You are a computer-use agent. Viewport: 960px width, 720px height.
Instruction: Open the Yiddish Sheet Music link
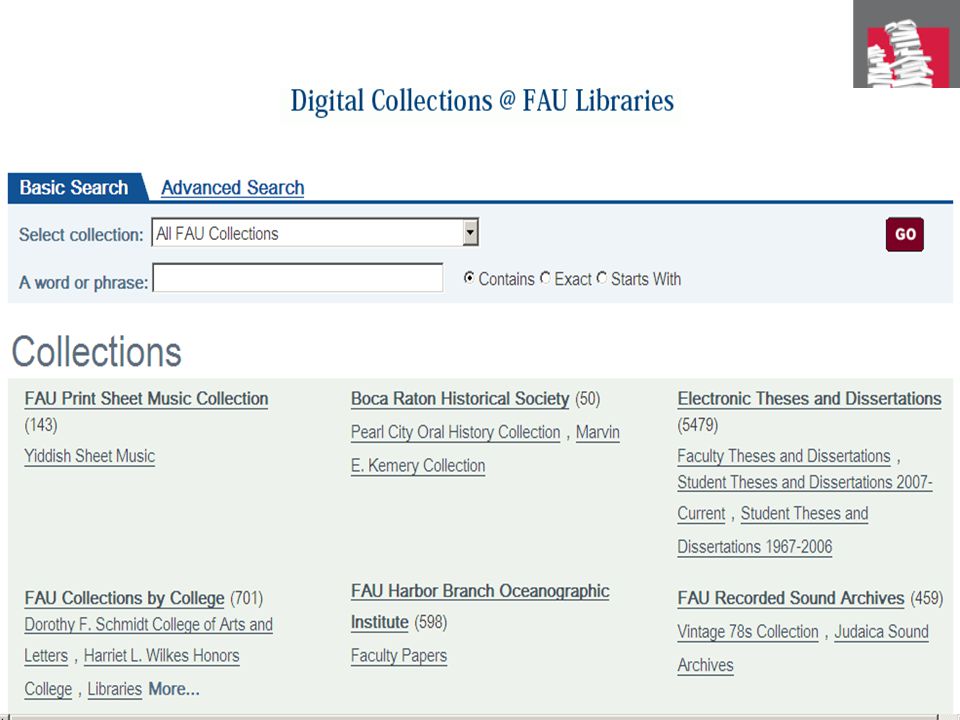[89, 456]
